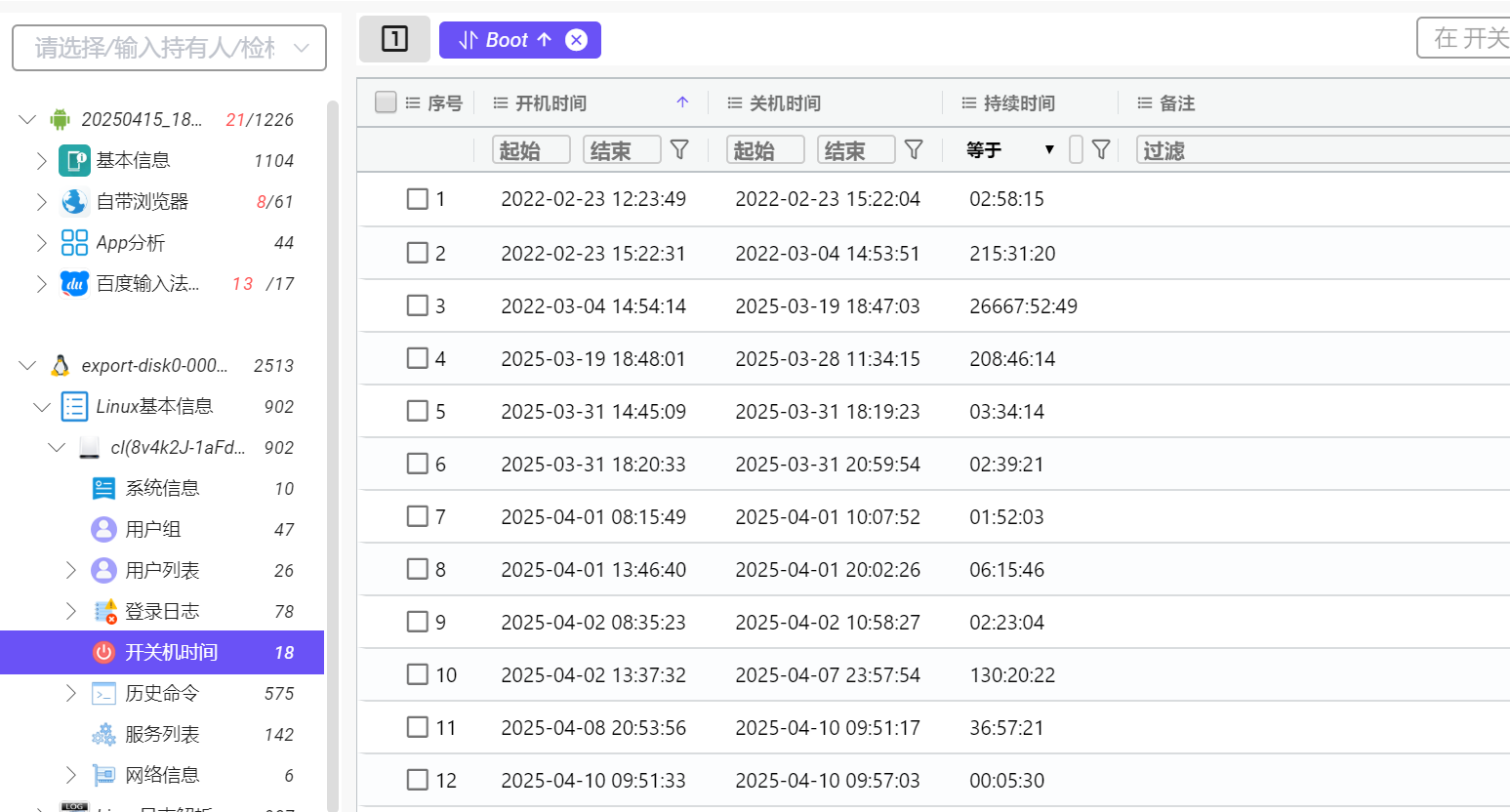Click the 持续时间 value filter field
This screenshot has height=812, width=1510.
(x=1076, y=149)
